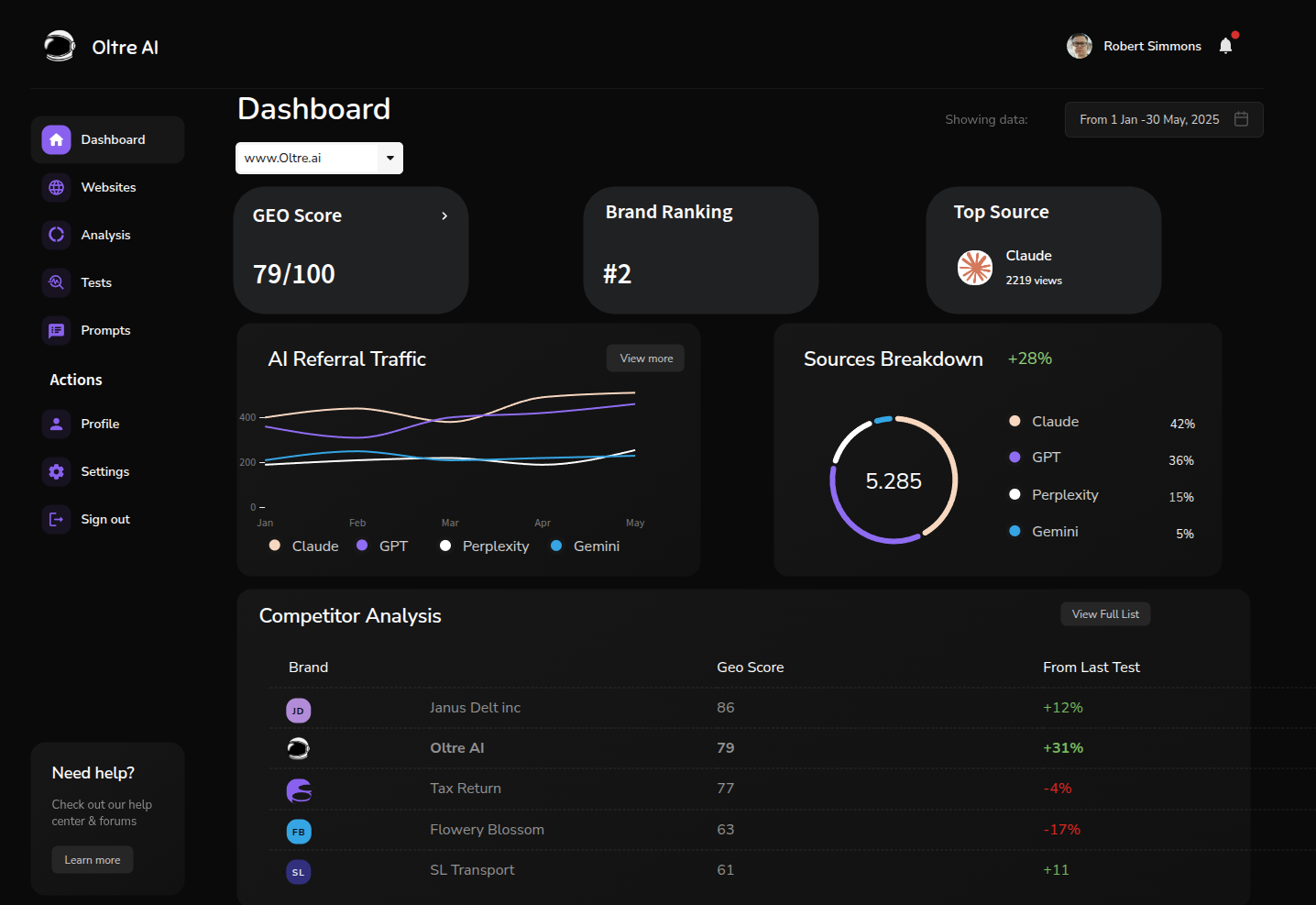Click the Sign out icon
Image resolution: width=1316 pixels, height=905 pixels.
[x=56, y=519]
